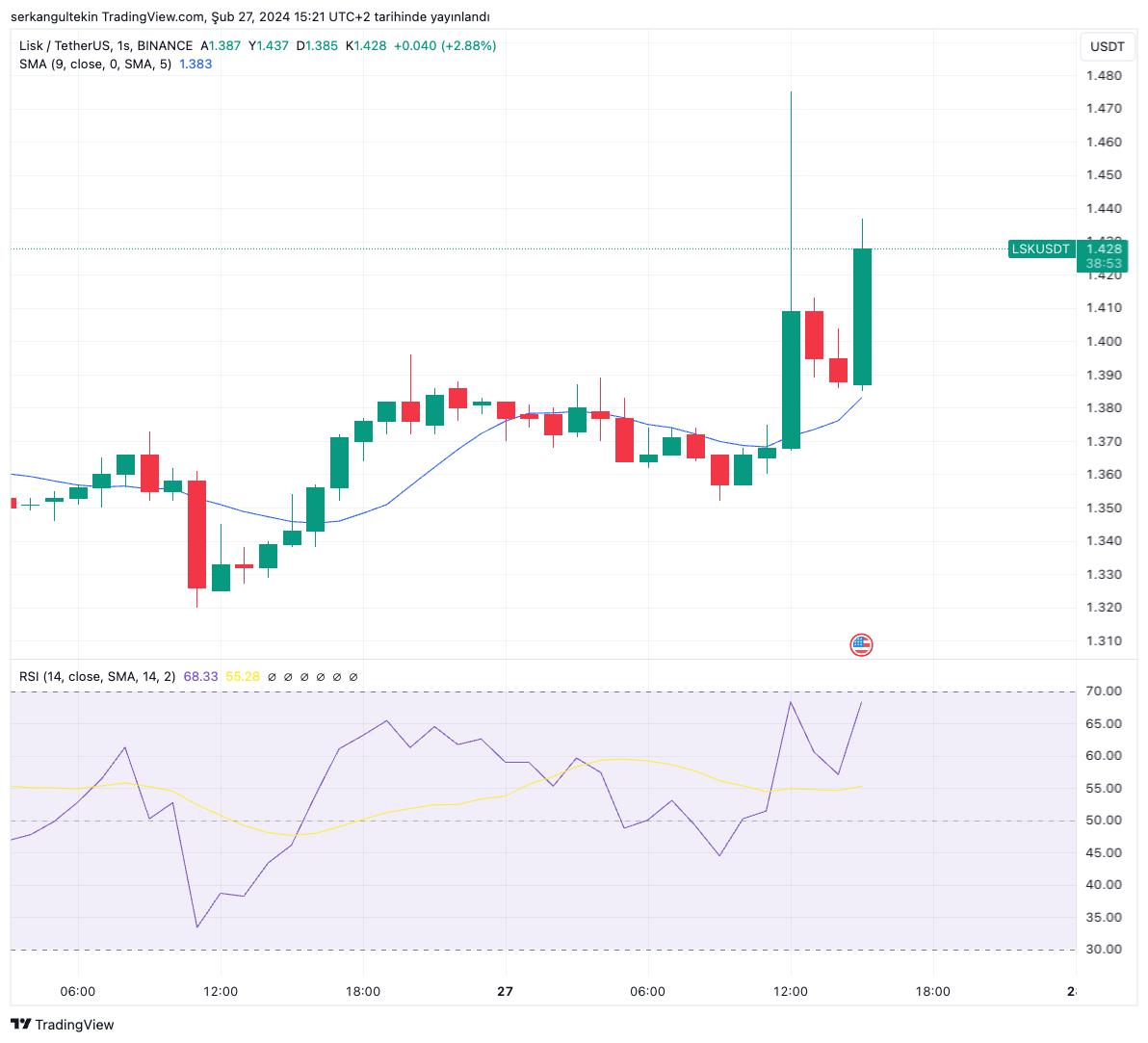The image size is (1148, 1043).
Task: Open the USDT currency selector
Action: point(1107,46)
